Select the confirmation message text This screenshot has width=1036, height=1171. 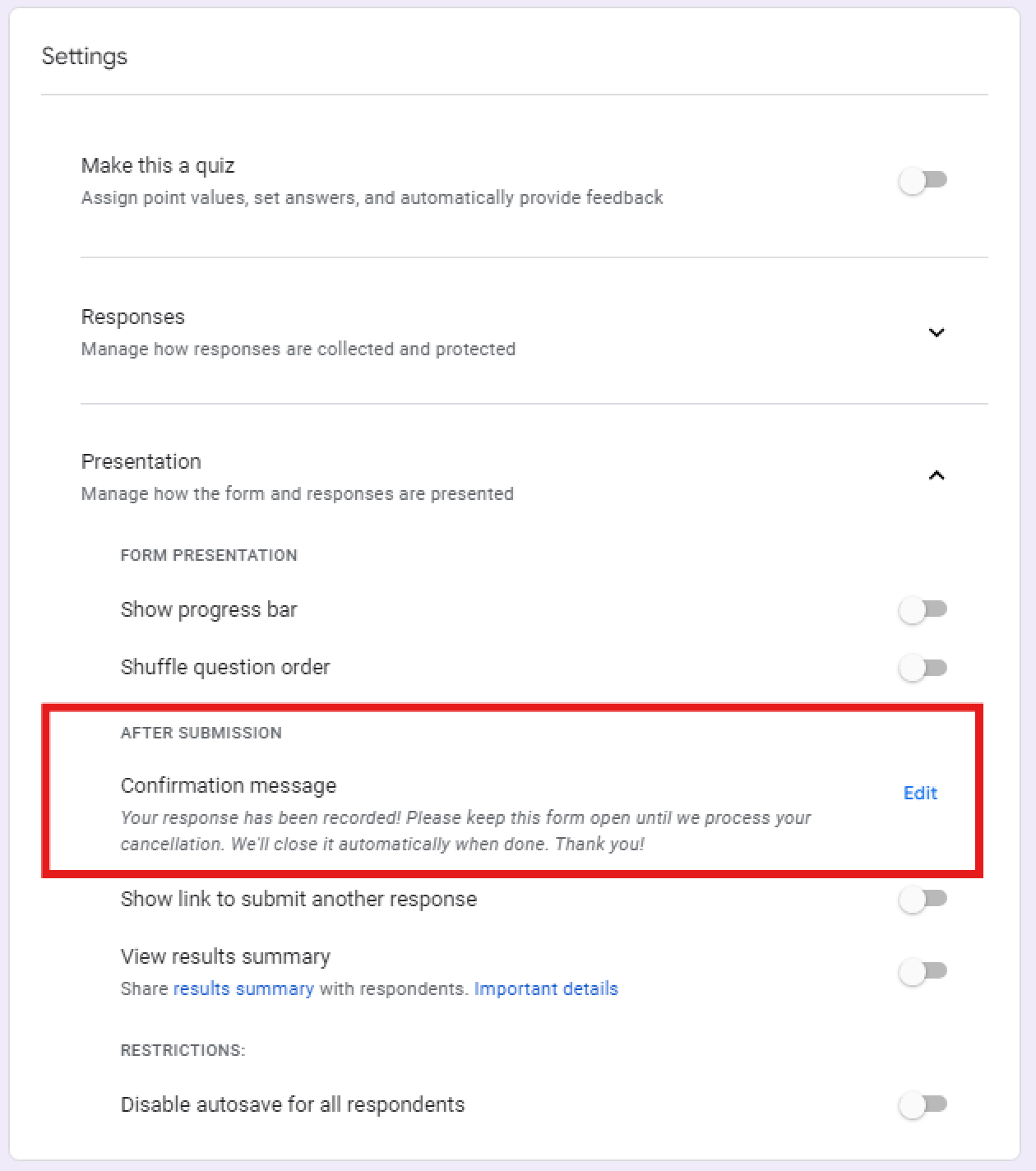click(465, 831)
